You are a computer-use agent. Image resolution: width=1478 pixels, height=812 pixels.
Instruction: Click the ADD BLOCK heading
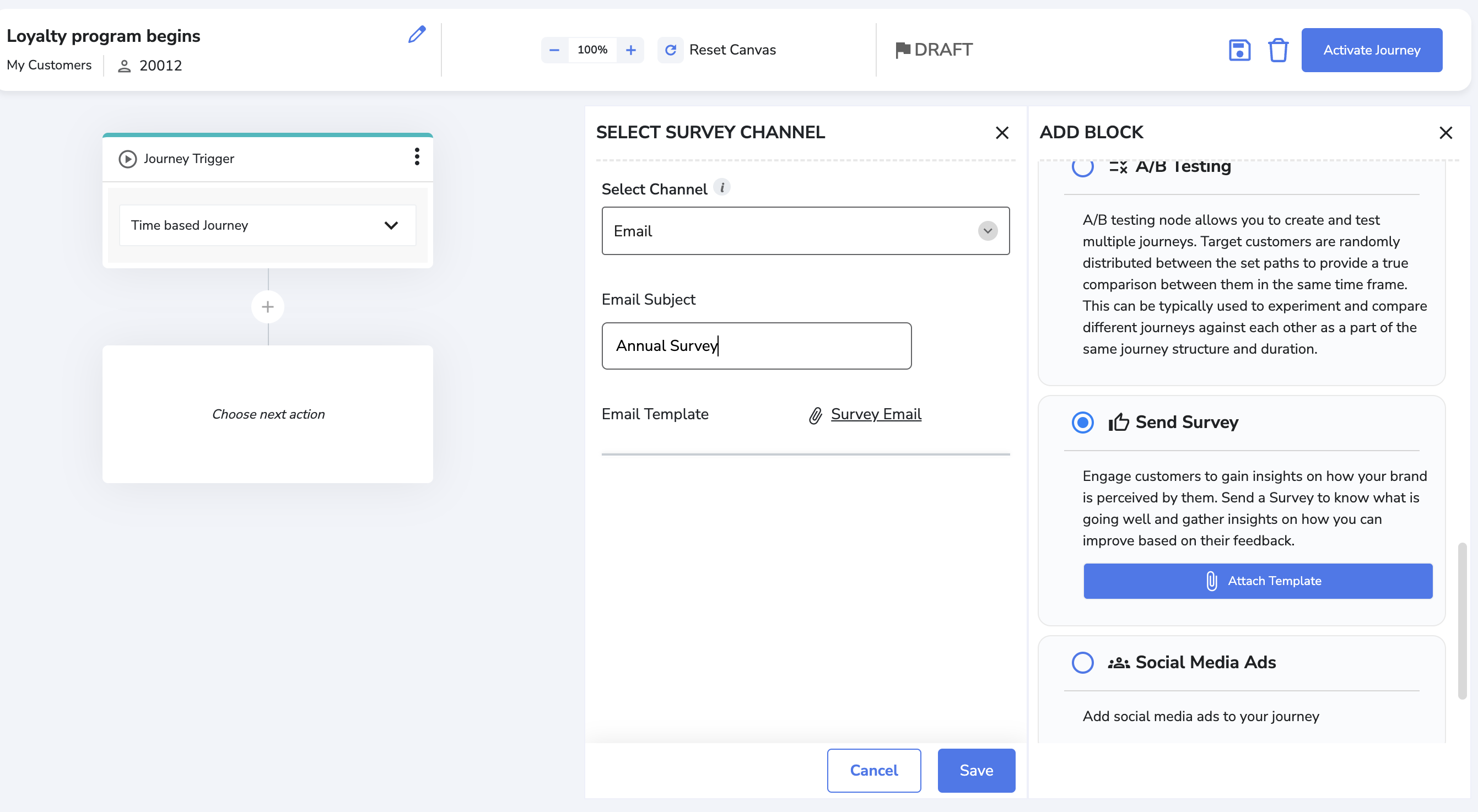1091,132
